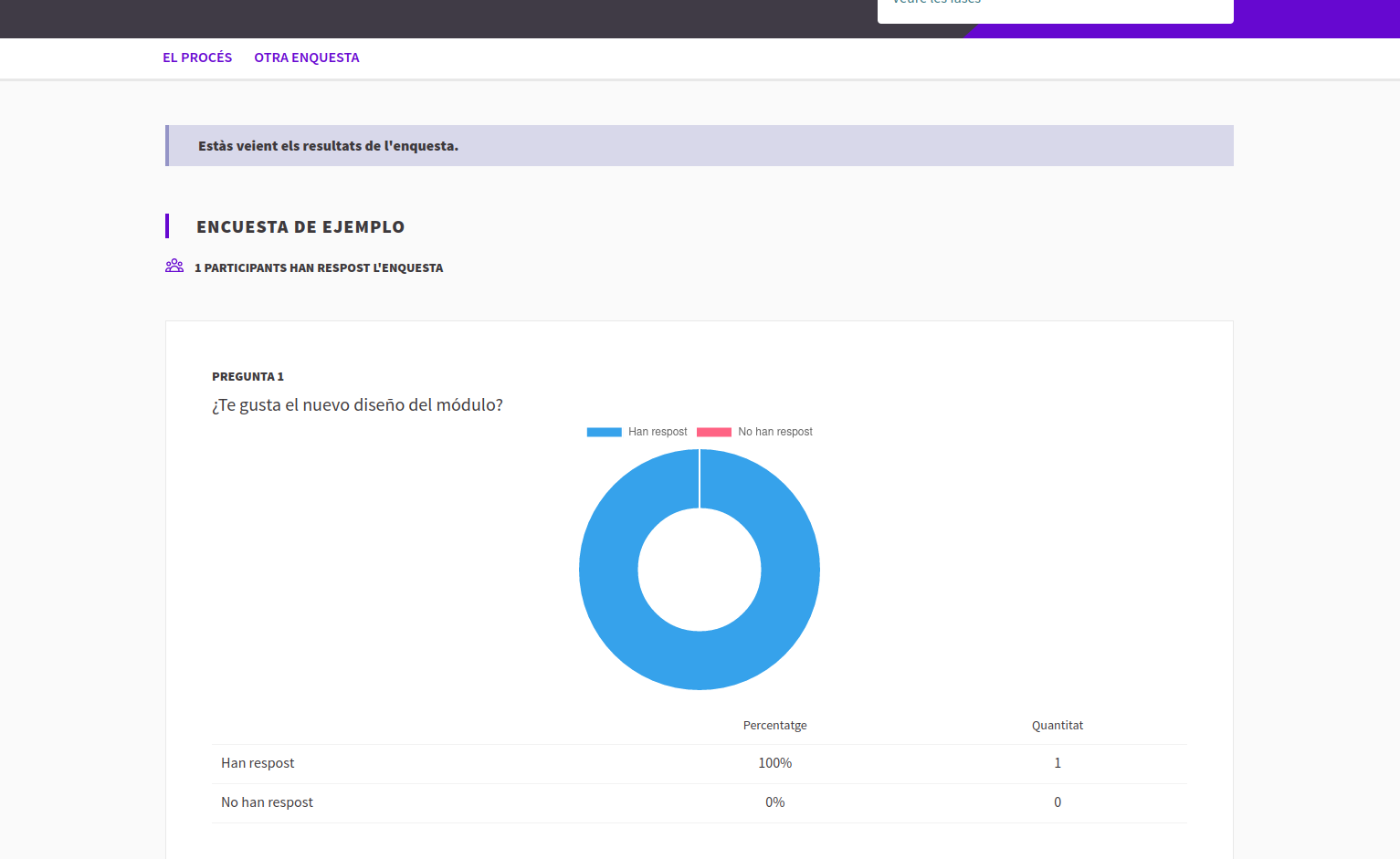The image size is (1400, 859).
Task: Click the 'PREGUNTA 1' label
Action: pyautogui.click(x=247, y=376)
